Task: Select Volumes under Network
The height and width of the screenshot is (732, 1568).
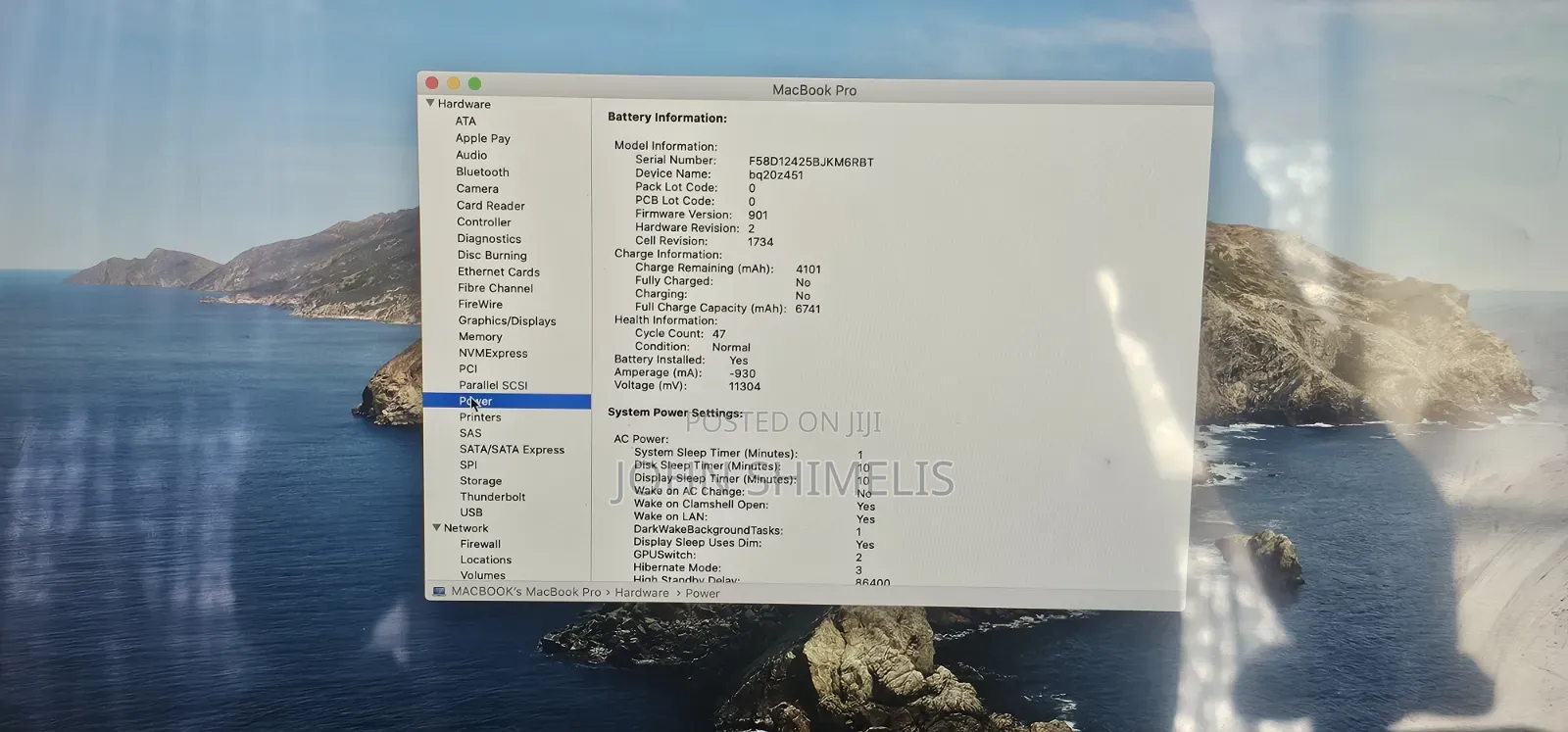Action: tap(483, 575)
